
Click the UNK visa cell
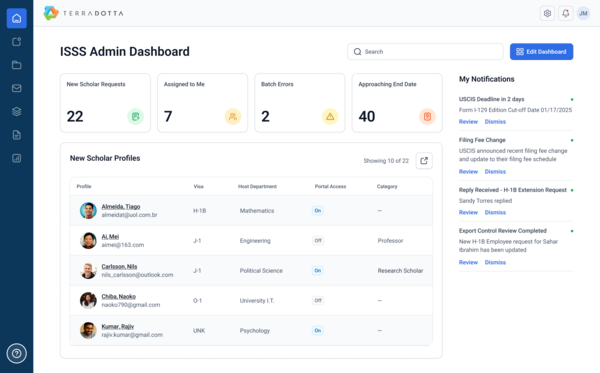(199, 330)
